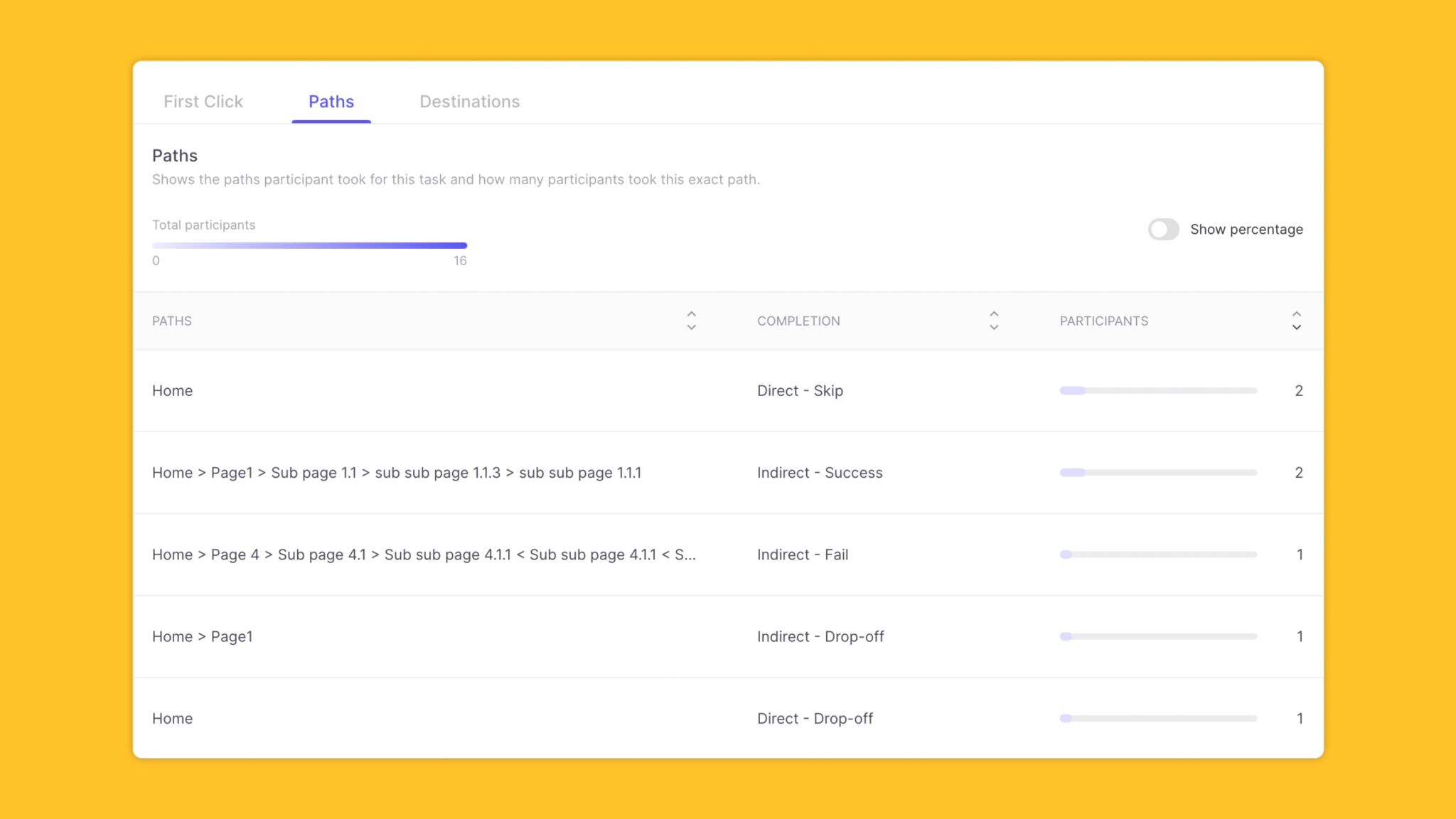Select the Paths tab
The width and height of the screenshot is (1456, 819).
[x=331, y=102]
